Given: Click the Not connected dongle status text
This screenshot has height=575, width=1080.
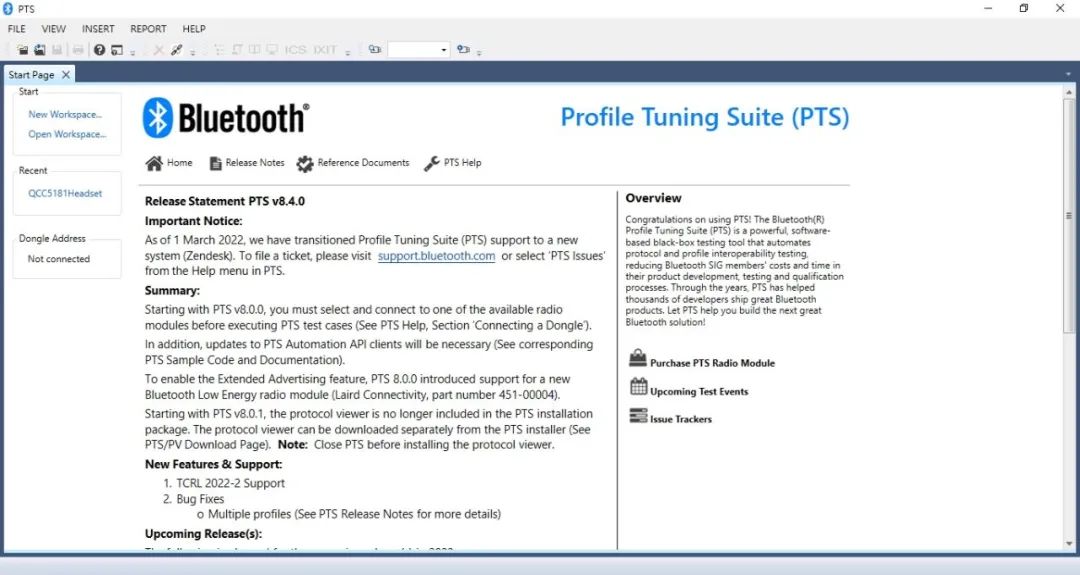Looking at the screenshot, I should tap(59, 259).
